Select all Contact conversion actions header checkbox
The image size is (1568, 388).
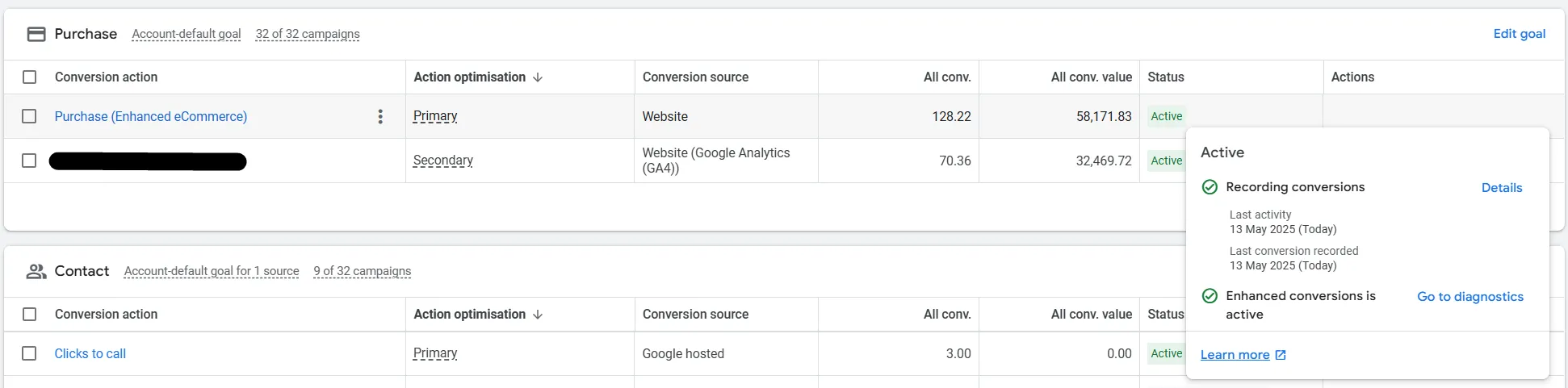(x=30, y=315)
